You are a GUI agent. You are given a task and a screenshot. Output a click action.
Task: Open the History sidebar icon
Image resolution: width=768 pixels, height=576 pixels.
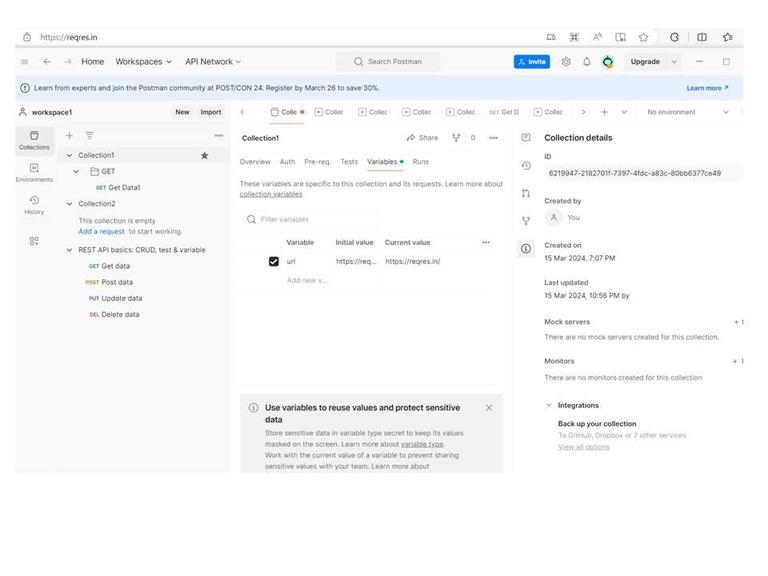34,205
